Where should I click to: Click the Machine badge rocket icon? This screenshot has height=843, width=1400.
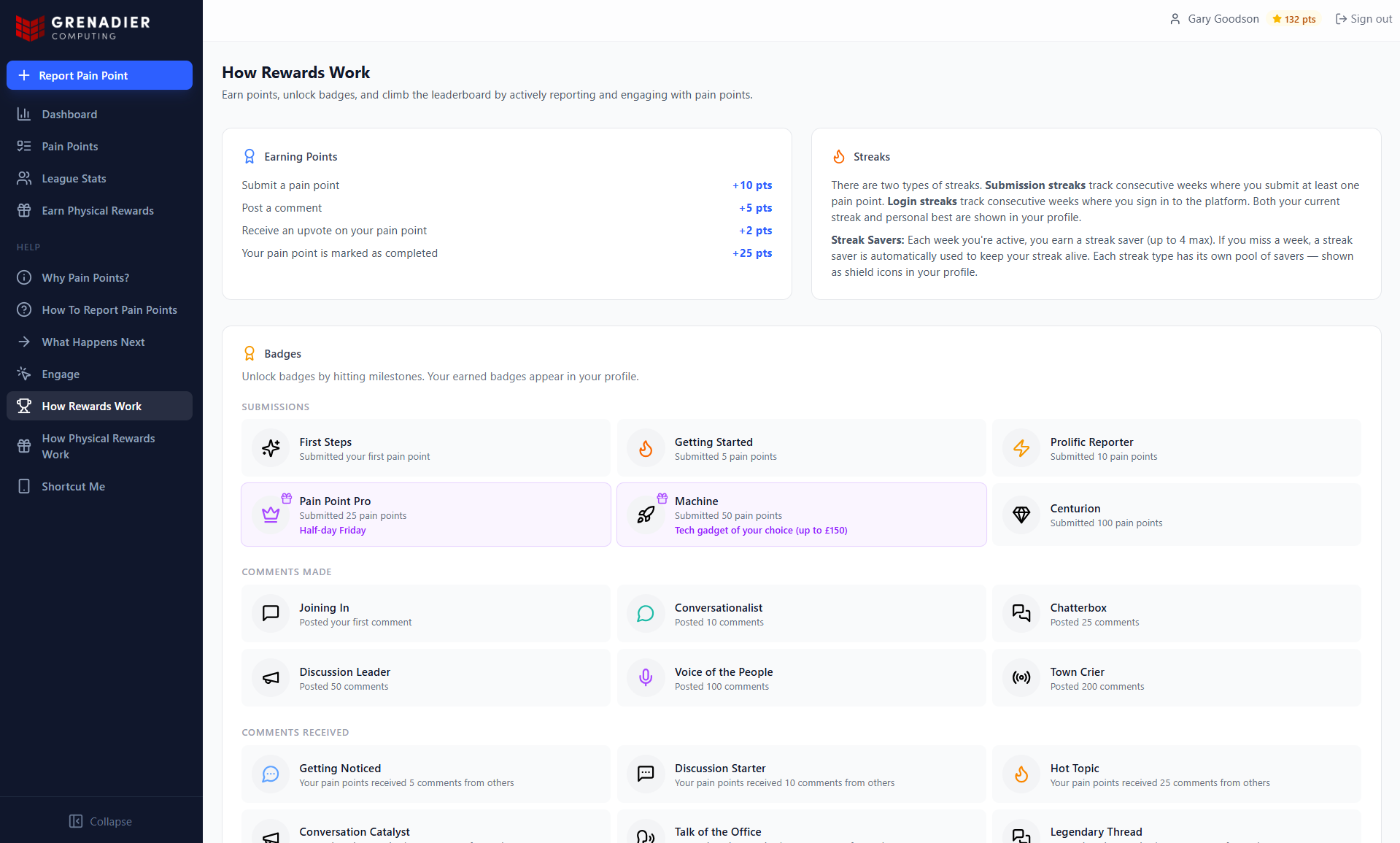646,515
